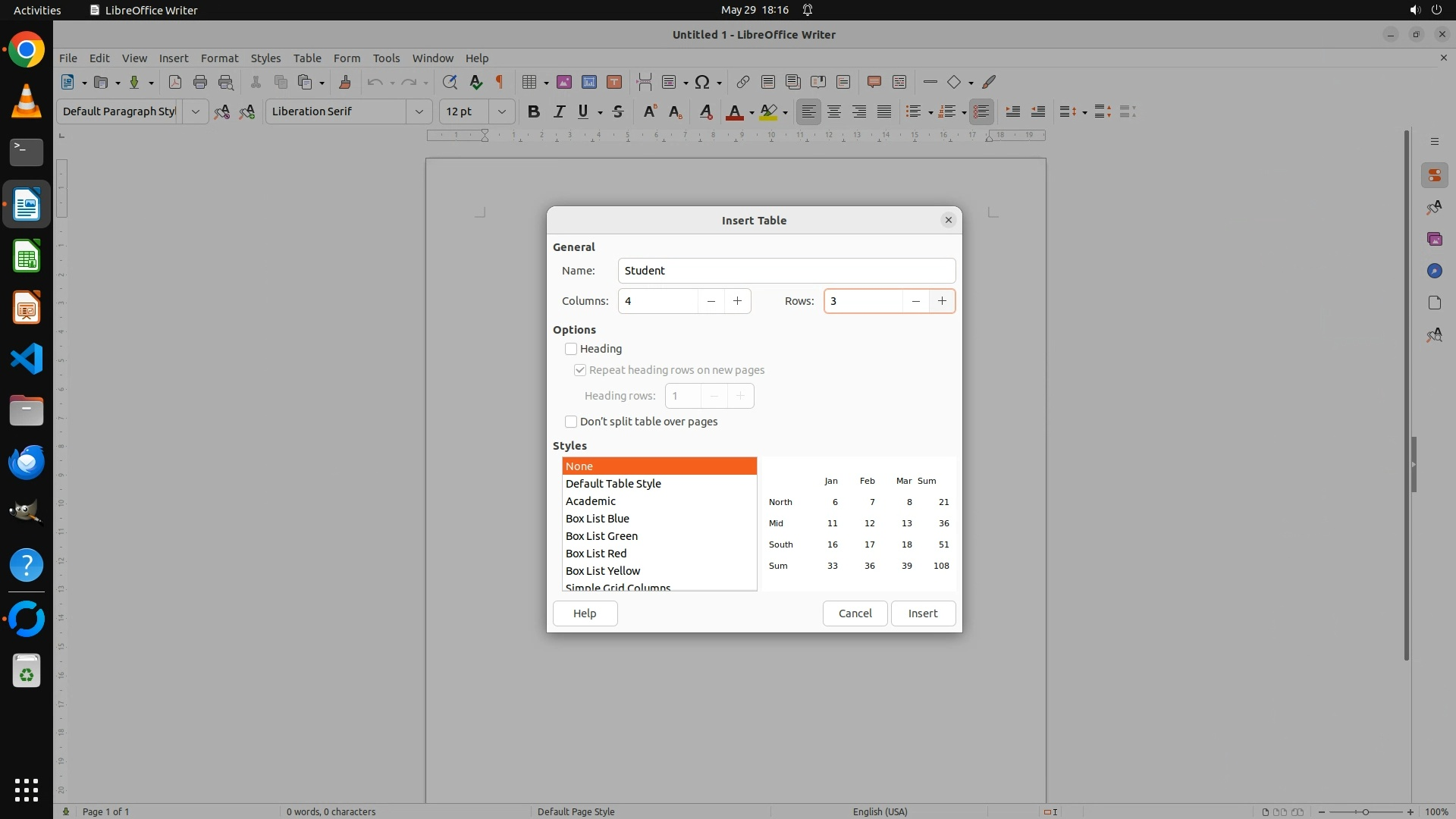
Task: Launch LibreOffice Calc from the dock
Action: pos(27,256)
